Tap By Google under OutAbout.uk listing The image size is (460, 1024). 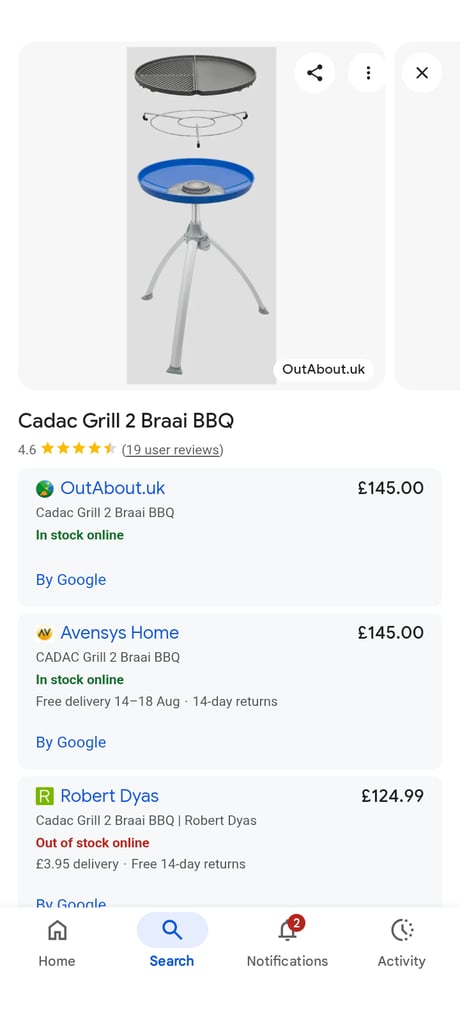pyautogui.click(x=71, y=580)
